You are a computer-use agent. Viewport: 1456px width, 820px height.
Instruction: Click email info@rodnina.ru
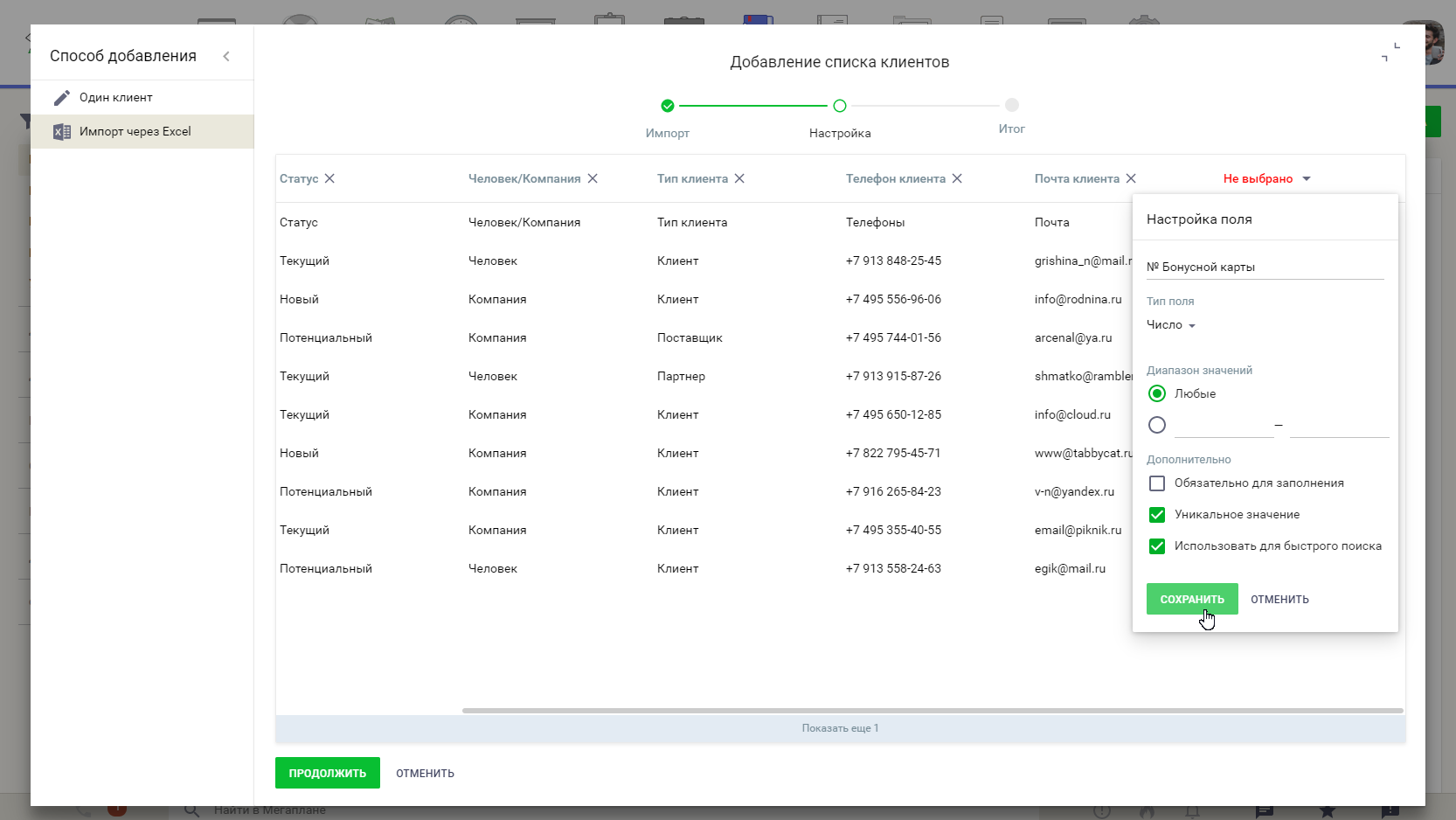(1078, 299)
